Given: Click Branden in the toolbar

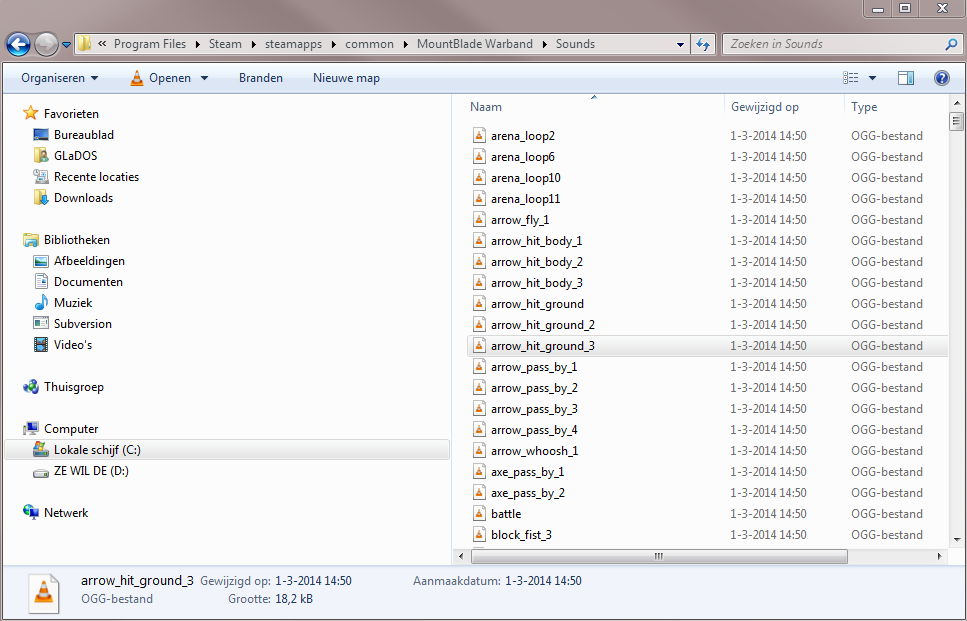Looking at the screenshot, I should click(x=261, y=78).
